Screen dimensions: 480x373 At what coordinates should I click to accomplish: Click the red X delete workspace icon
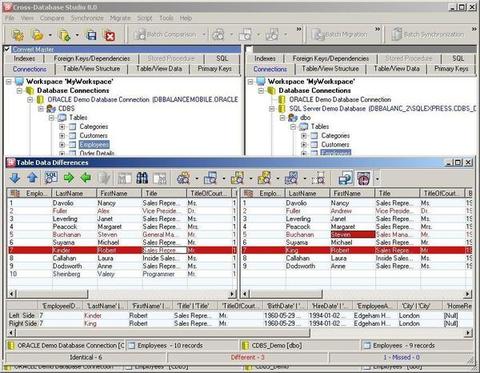coord(110,35)
